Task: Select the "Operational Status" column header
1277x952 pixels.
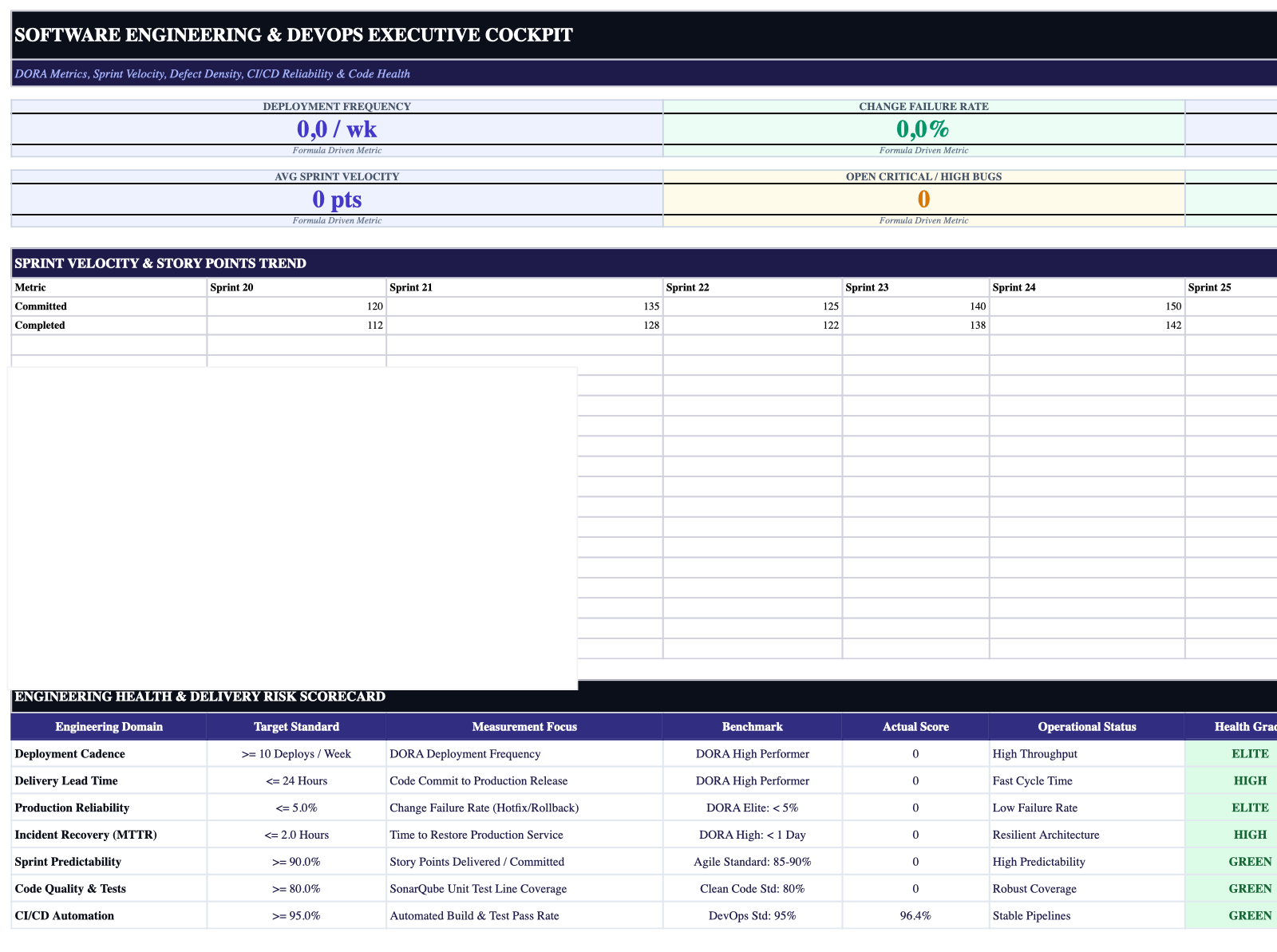Action: 1087,727
